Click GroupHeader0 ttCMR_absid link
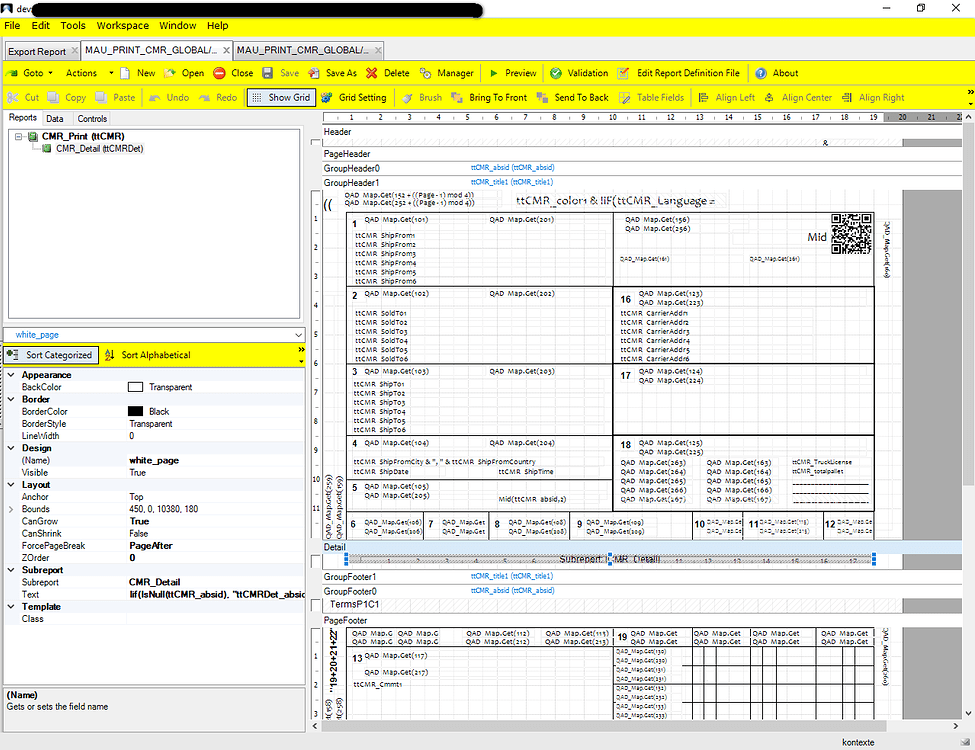The image size is (975, 750). (x=512, y=168)
